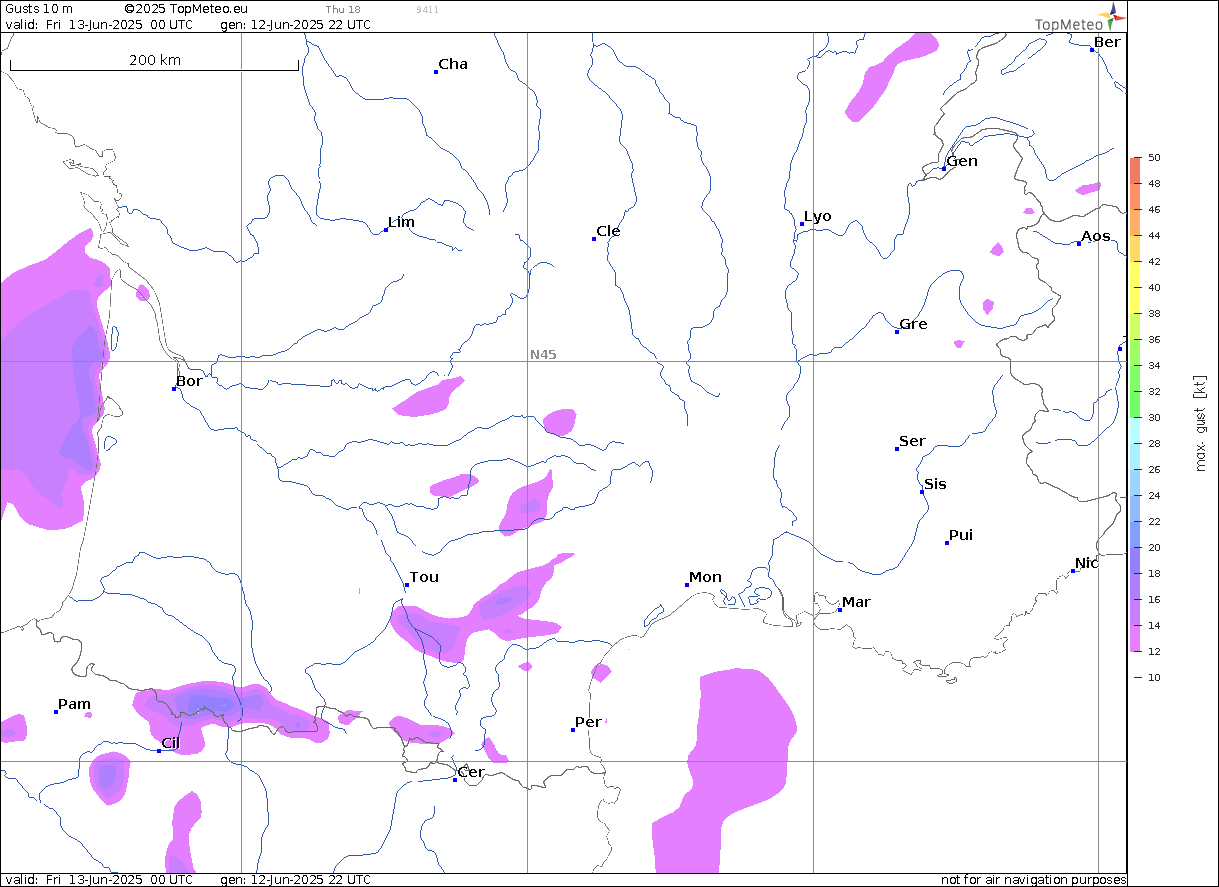Select the Pui city label
This screenshot has width=1219, height=887.
(x=961, y=535)
